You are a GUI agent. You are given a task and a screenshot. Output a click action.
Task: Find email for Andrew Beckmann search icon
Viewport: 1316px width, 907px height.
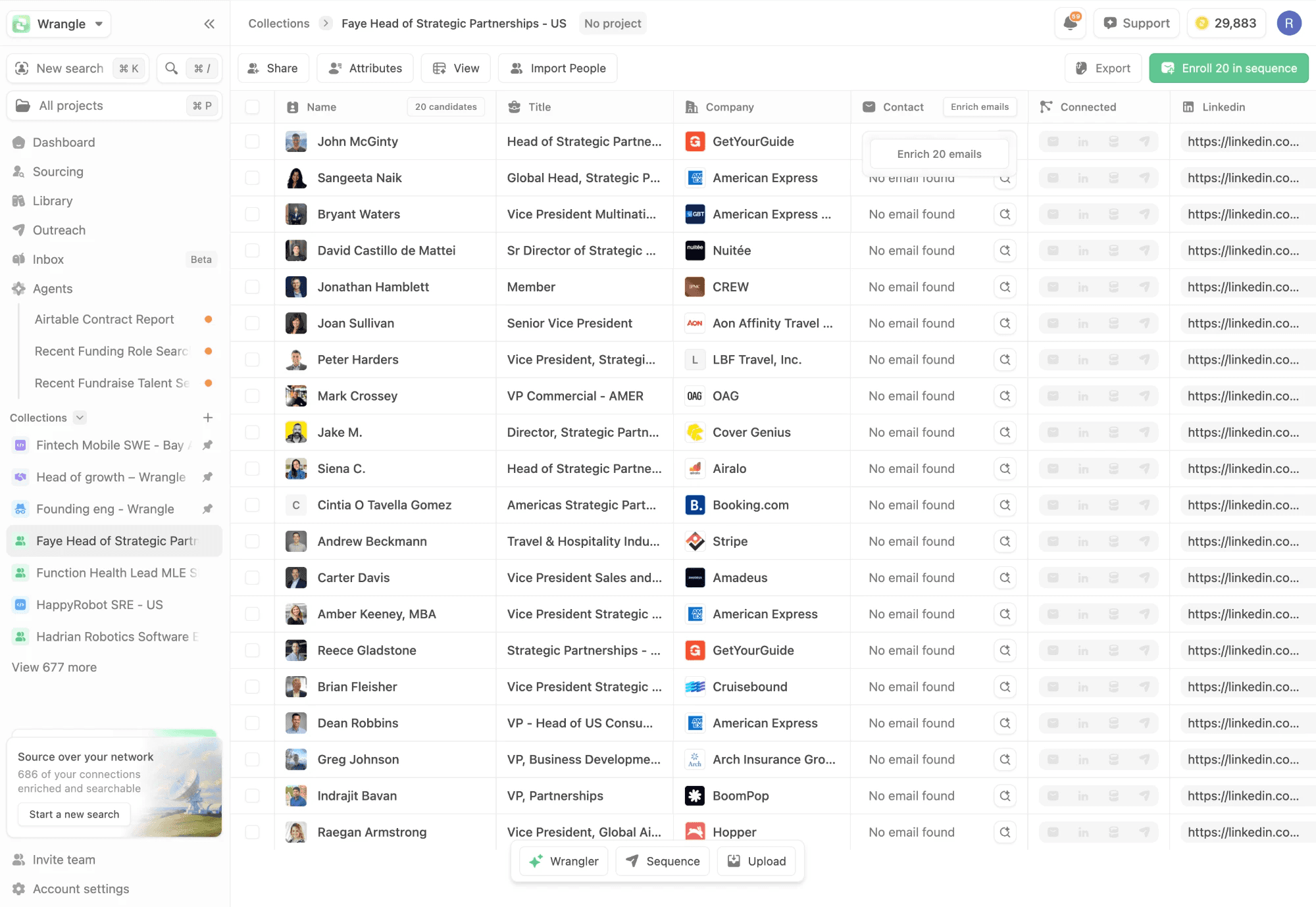pos(1005,541)
